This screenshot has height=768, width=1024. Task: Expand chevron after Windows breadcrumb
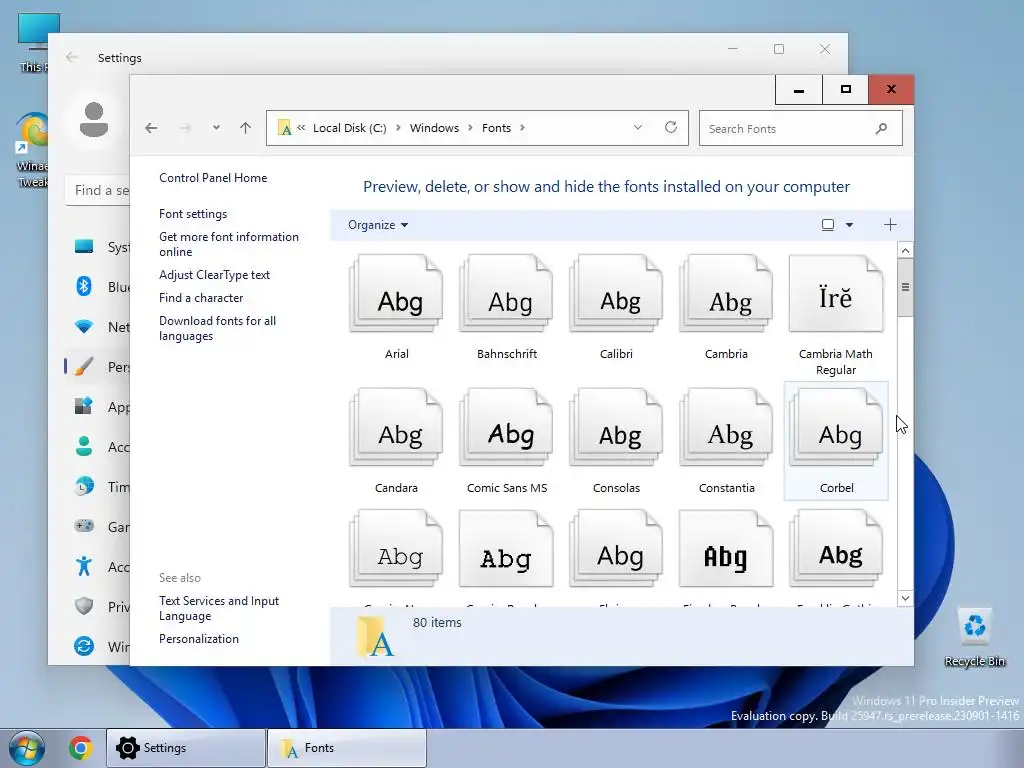[x=470, y=128]
